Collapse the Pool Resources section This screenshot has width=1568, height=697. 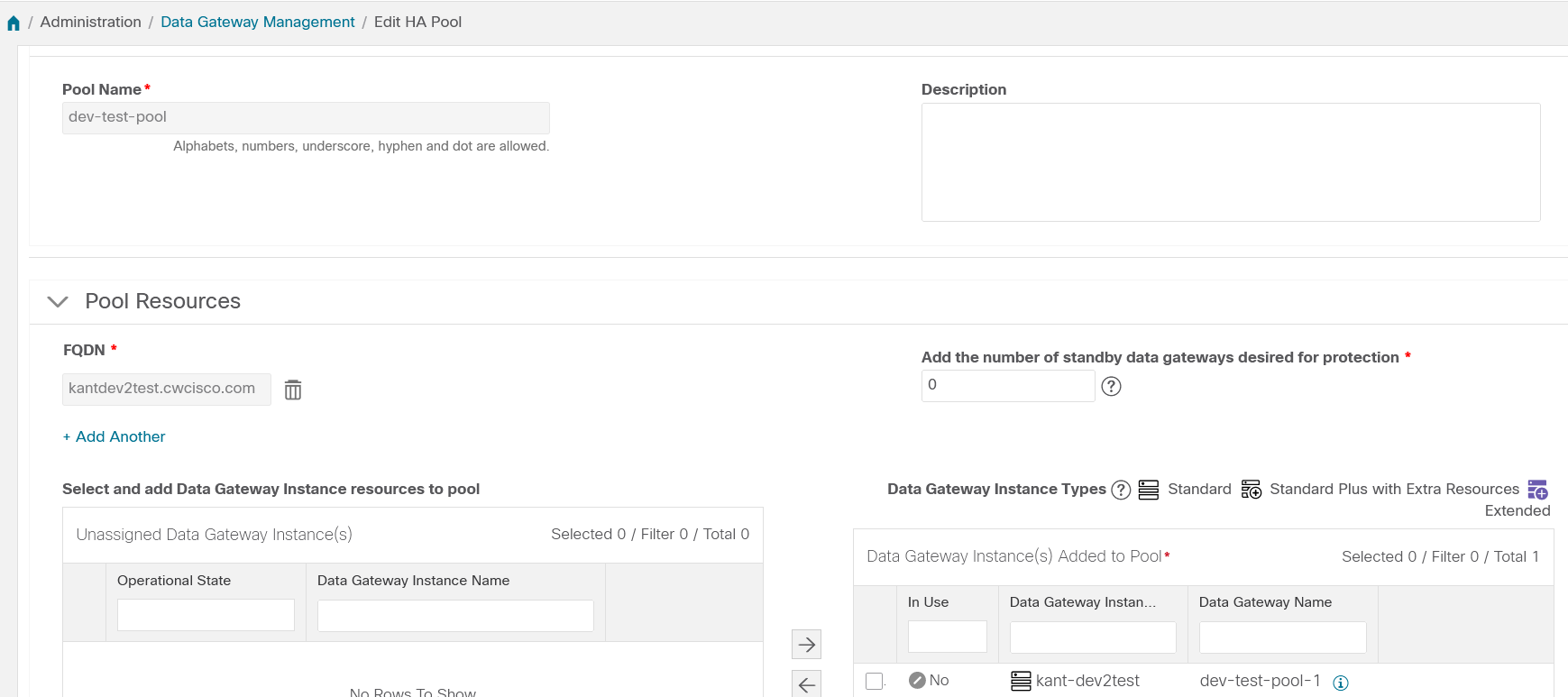pyautogui.click(x=58, y=301)
